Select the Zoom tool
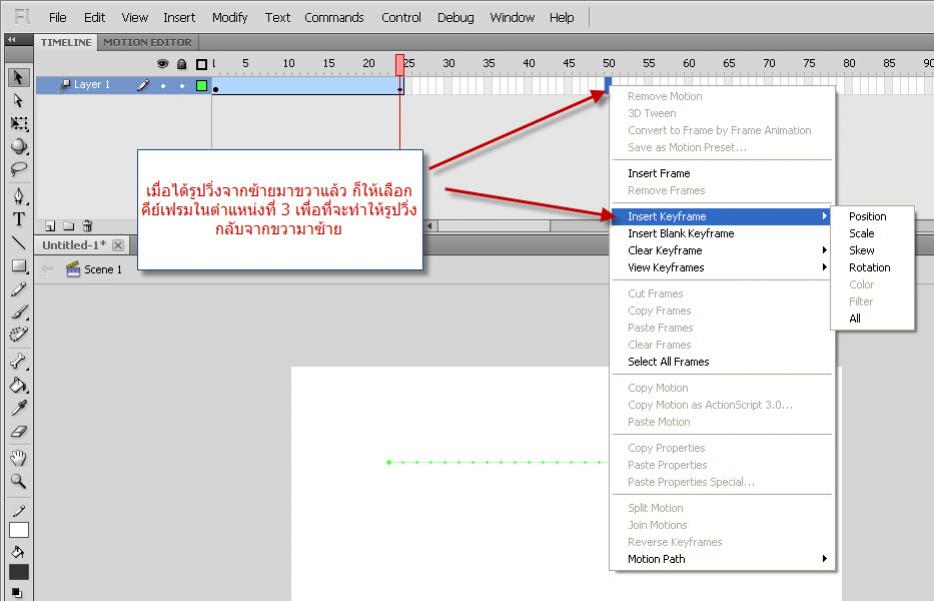 click(x=18, y=481)
